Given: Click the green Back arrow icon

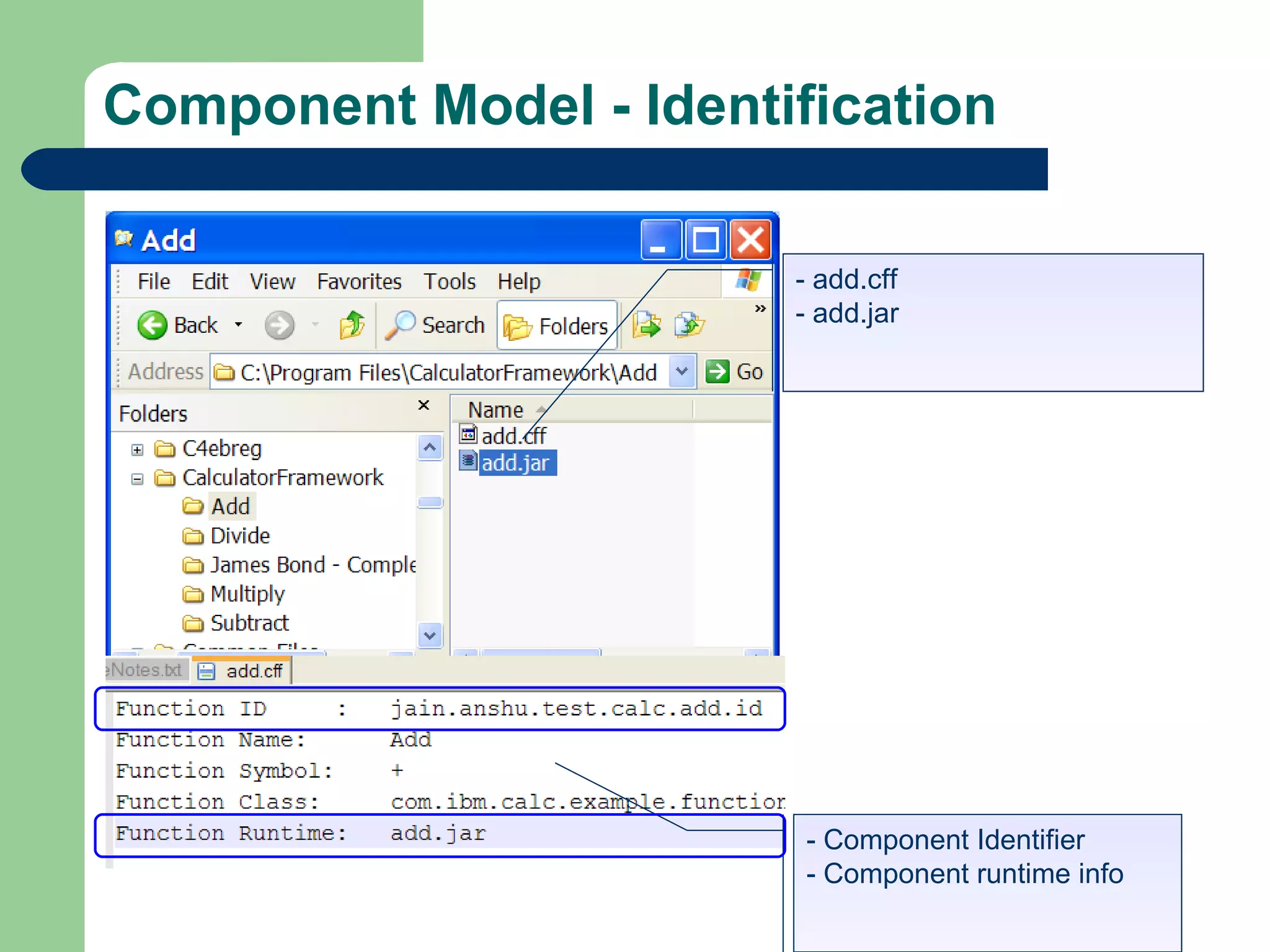Looking at the screenshot, I should (152, 325).
